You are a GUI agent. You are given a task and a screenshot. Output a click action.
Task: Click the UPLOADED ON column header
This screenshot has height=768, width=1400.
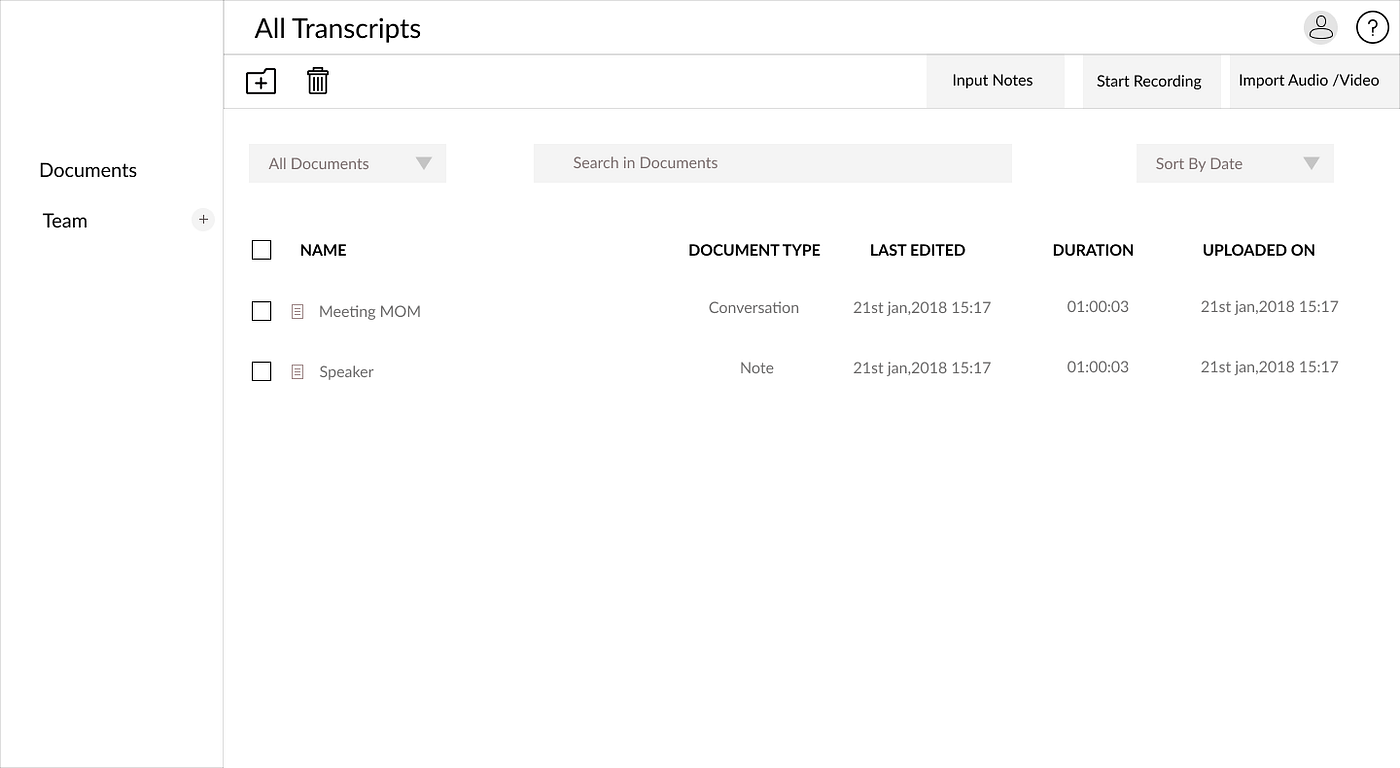pos(1259,250)
